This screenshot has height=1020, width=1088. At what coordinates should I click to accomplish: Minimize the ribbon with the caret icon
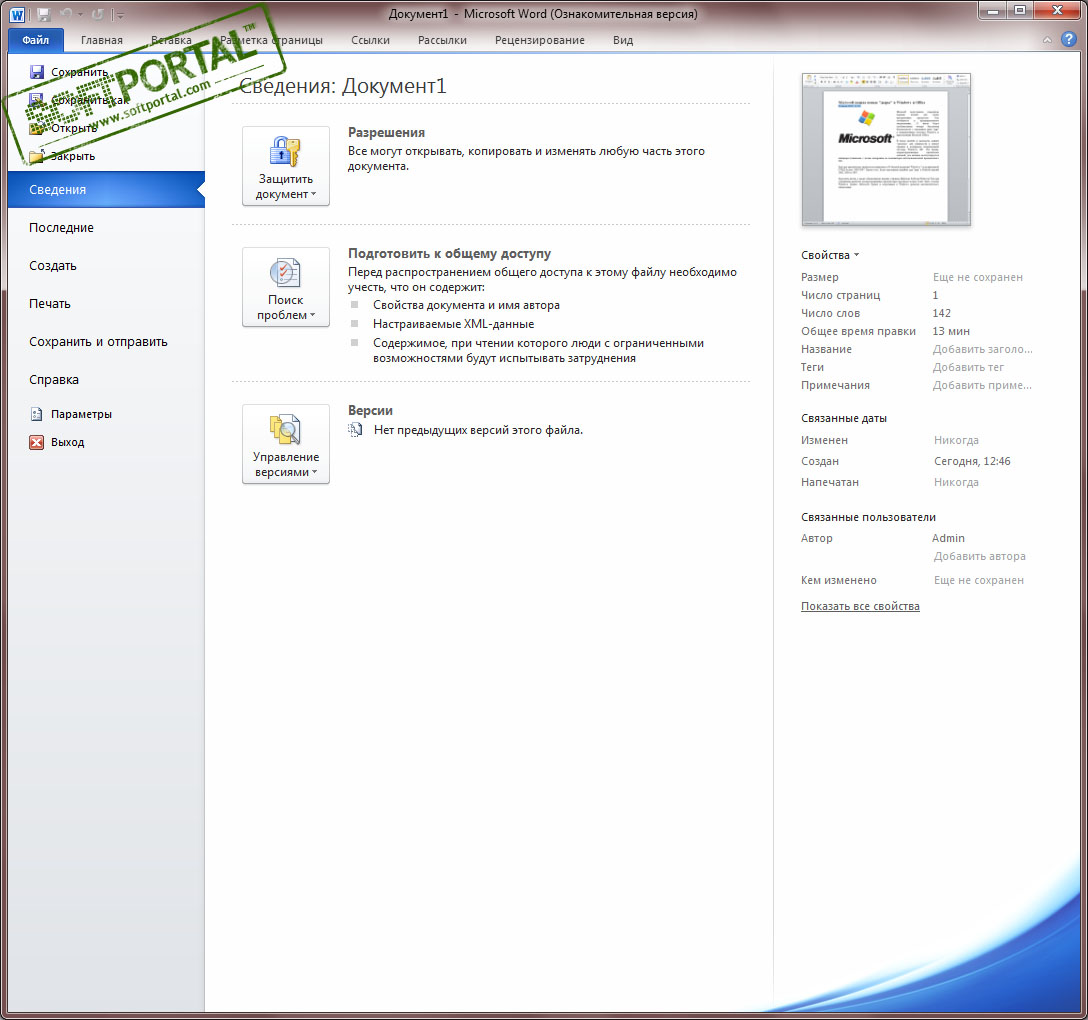pos(1047,40)
